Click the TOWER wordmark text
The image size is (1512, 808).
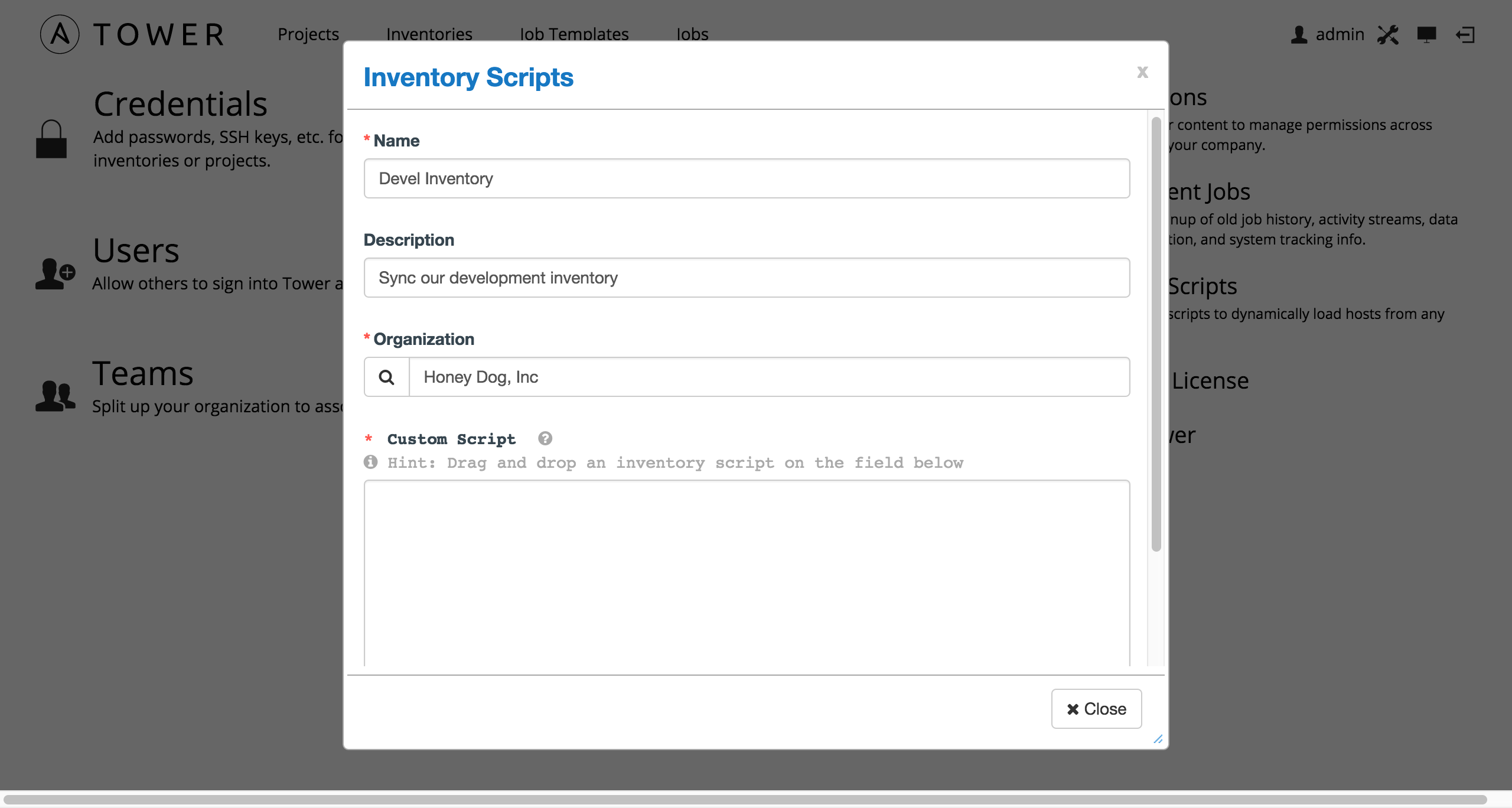(x=159, y=34)
